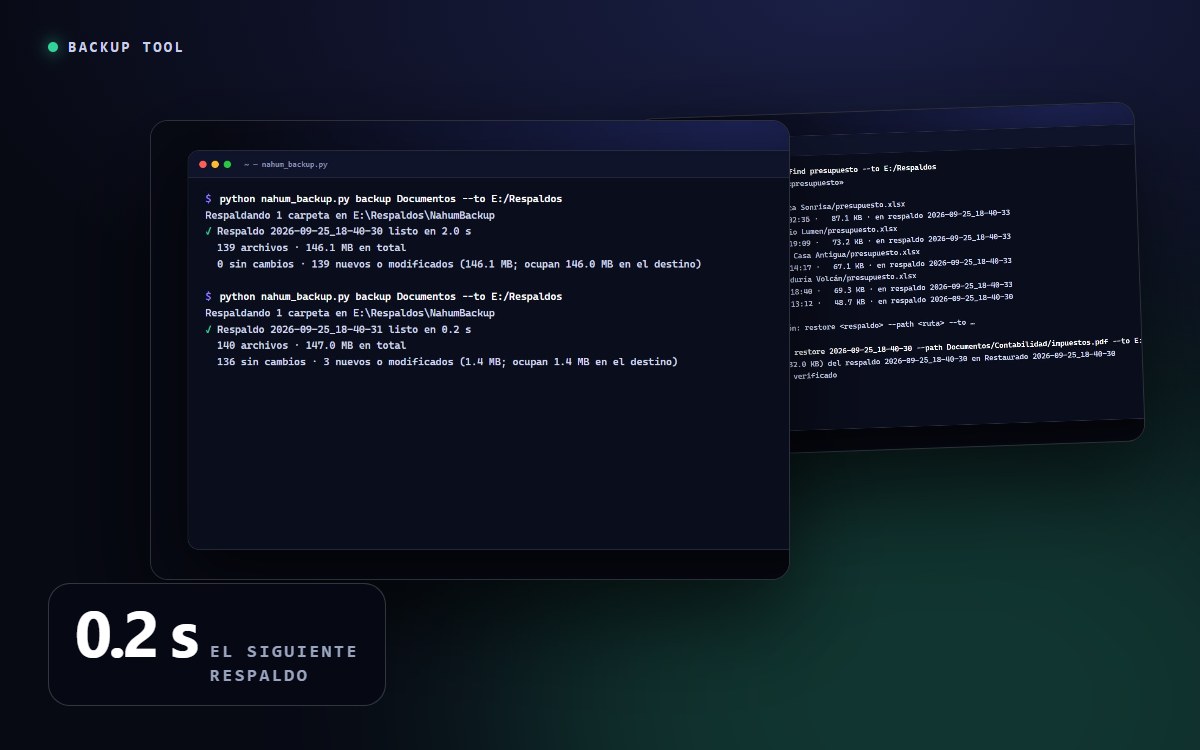Viewport: 1200px width, 750px height.
Task: Click the green checkmark before Respaldo 2026-09-25_18-40-30
Action: 208,231
